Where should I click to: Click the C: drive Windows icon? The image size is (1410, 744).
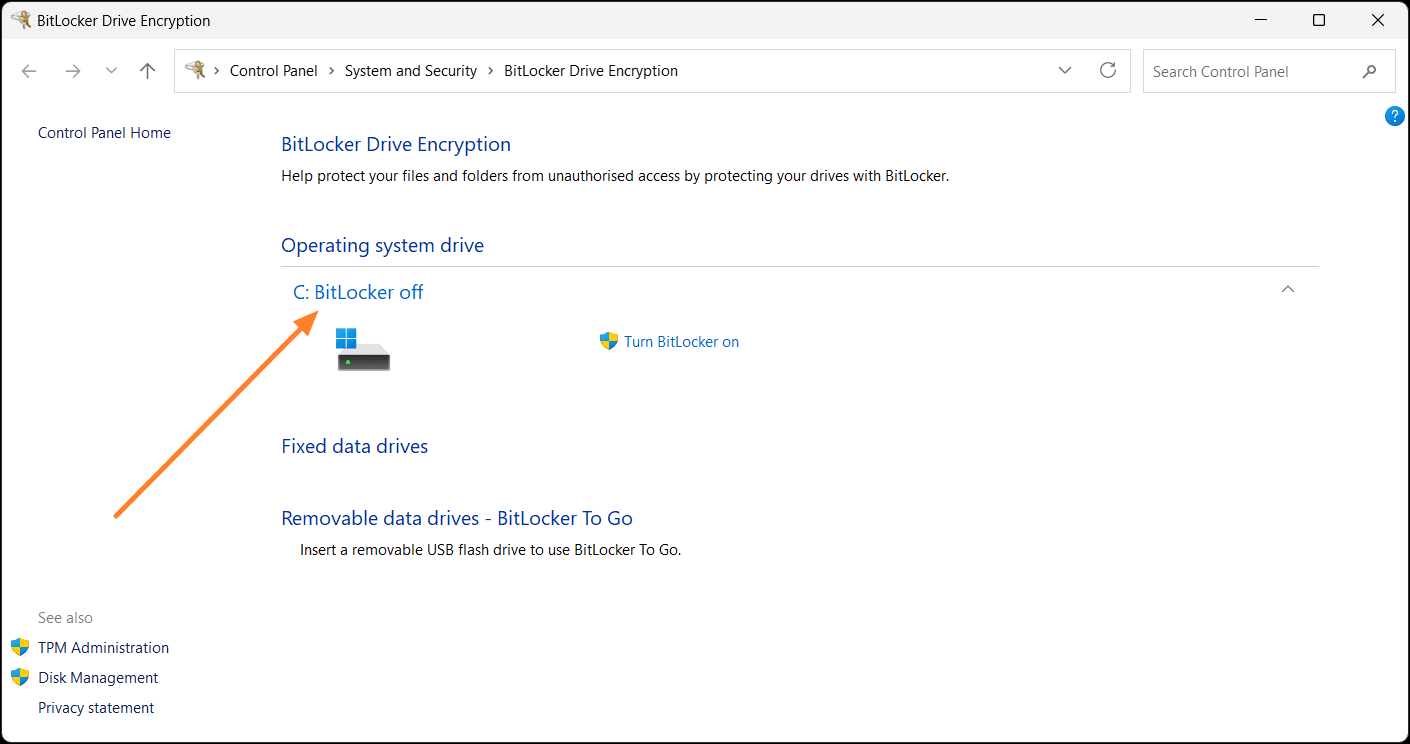tap(363, 349)
